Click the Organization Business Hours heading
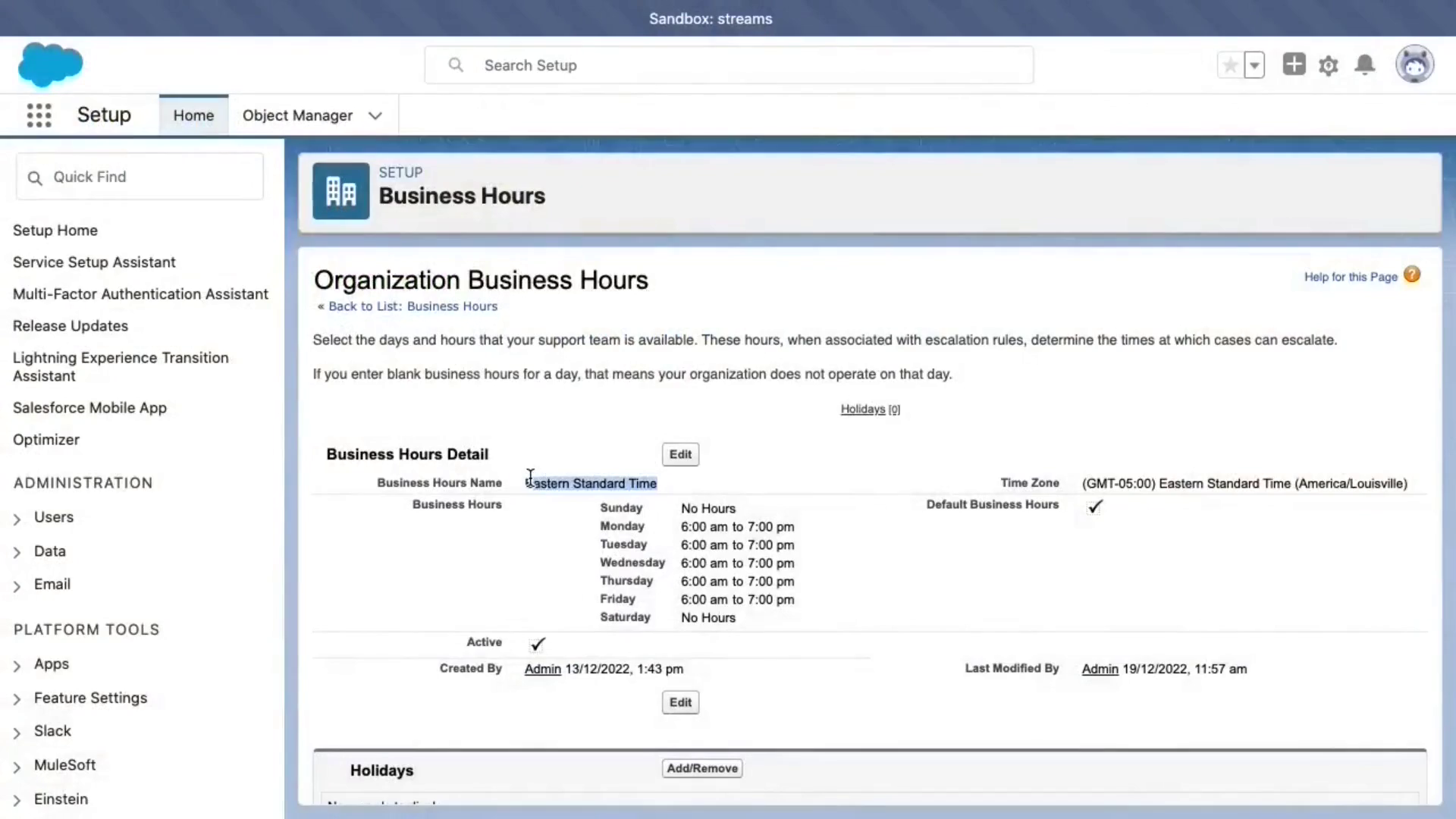The width and height of the screenshot is (1456, 819). (x=481, y=280)
